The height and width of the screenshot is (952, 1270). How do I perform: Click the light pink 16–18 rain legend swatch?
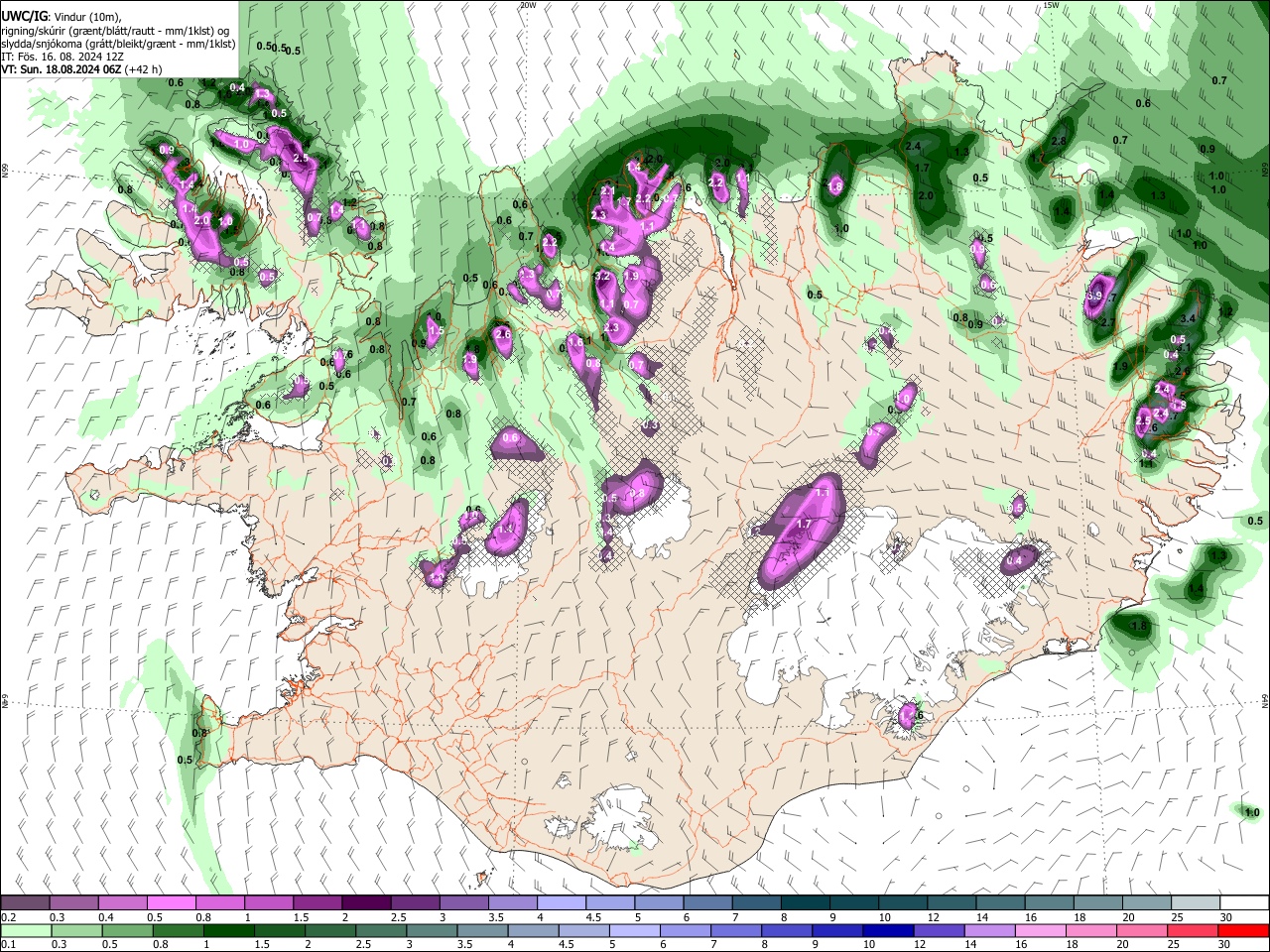point(1042,930)
